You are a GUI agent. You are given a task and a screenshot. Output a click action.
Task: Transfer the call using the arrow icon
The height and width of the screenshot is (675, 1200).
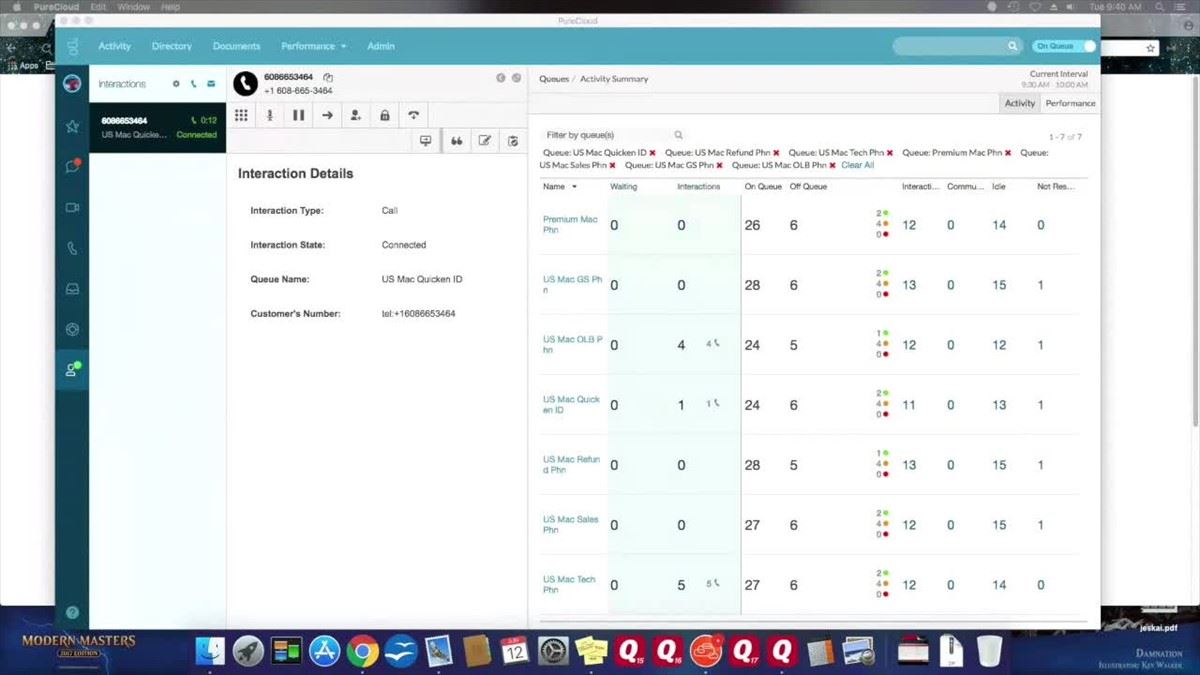point(327,115)
